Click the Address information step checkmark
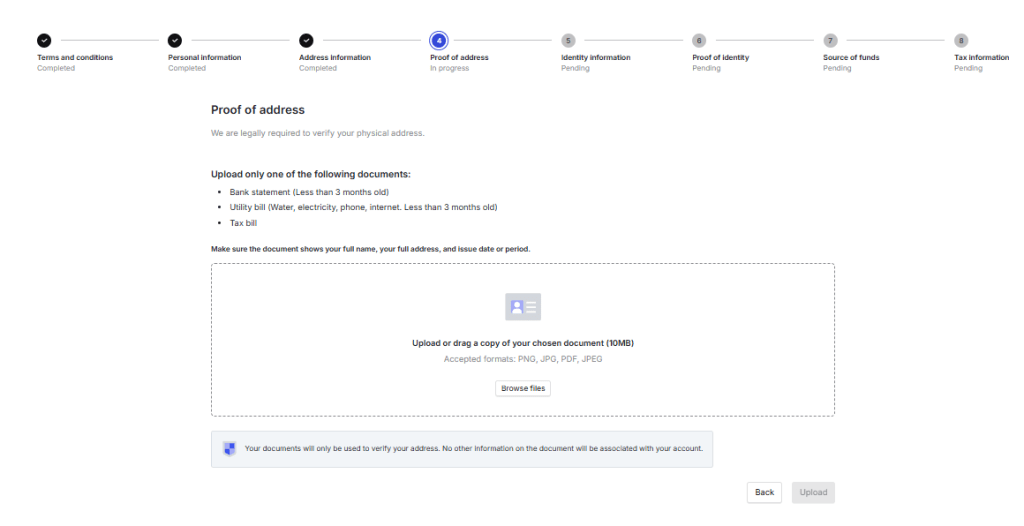Viewport: 1024px width, 526px height. [x=306, y=41]
